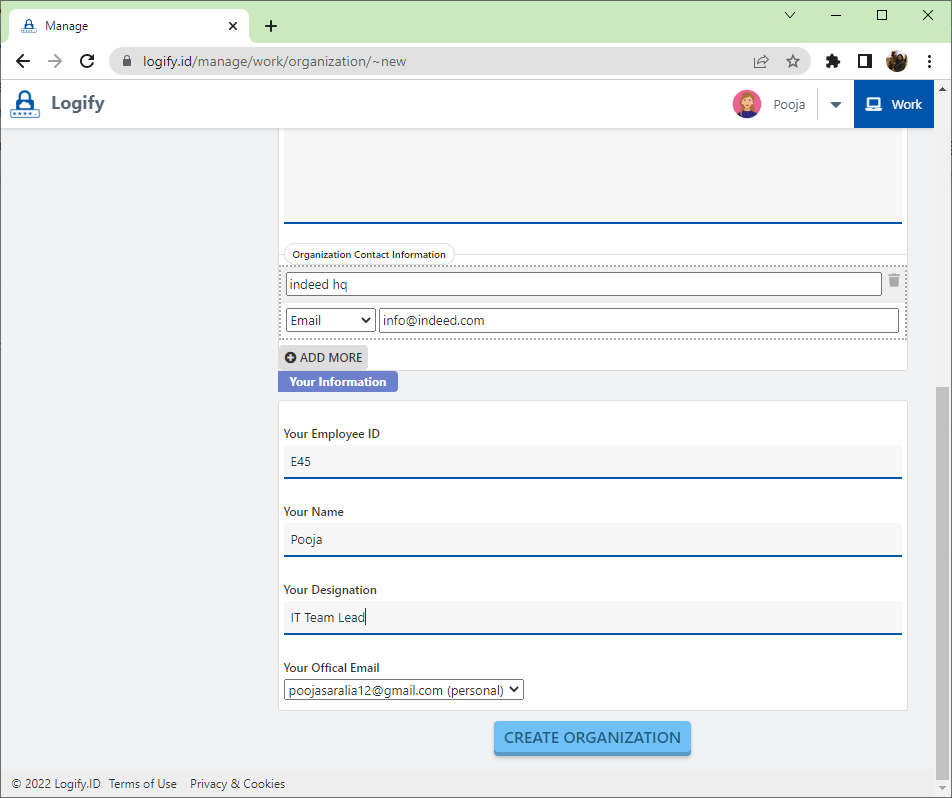
Task: Expand the account menu arrow next to Pooja
Action: pos(836,105)
